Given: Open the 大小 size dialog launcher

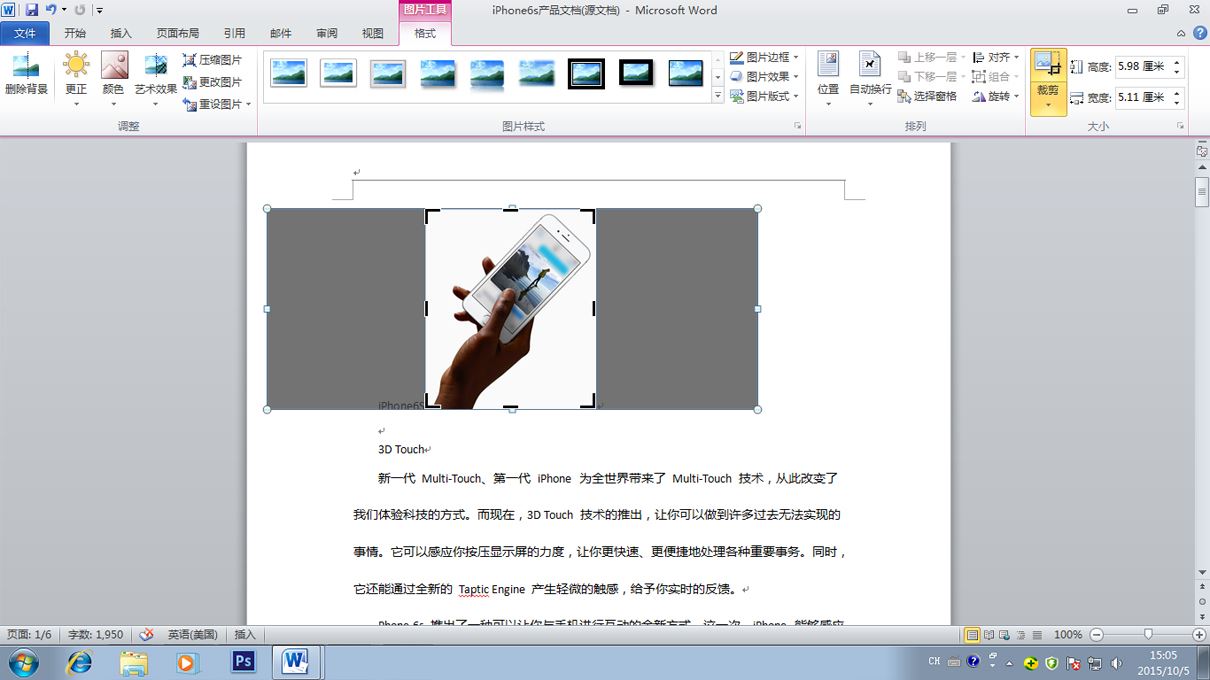Looking at the screenshot, I should click(x=1181, y=126).
